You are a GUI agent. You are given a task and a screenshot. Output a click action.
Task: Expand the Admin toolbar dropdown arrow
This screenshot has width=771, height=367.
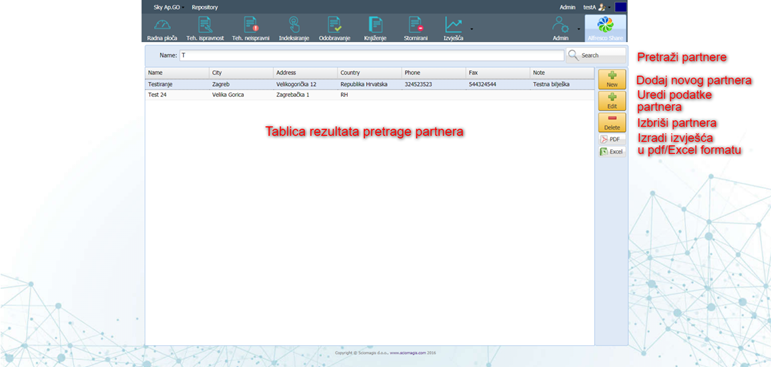pyautogui.click(x=578, y=29)
